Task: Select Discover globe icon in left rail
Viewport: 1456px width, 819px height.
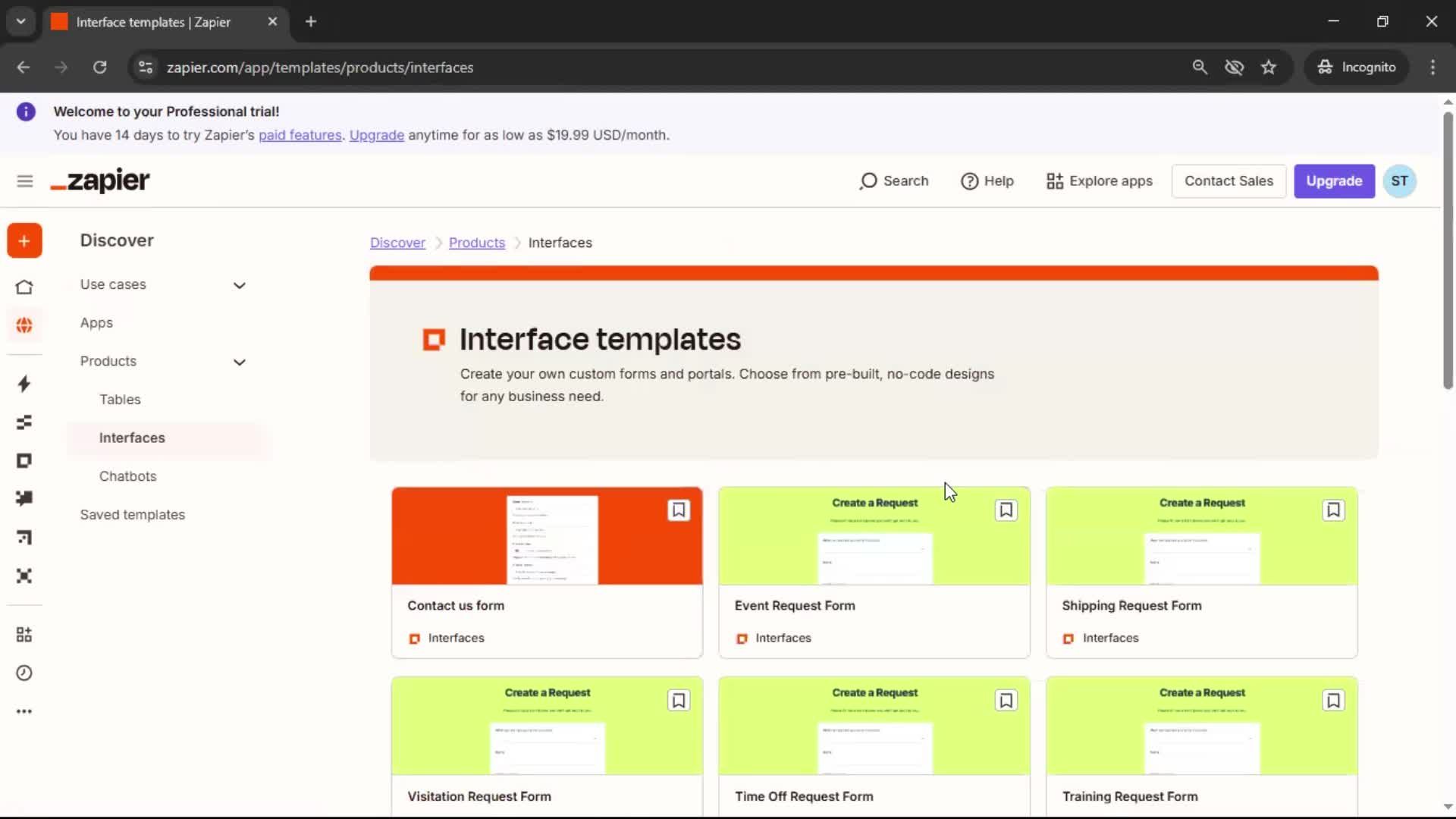Action: (x=24, y=325)
